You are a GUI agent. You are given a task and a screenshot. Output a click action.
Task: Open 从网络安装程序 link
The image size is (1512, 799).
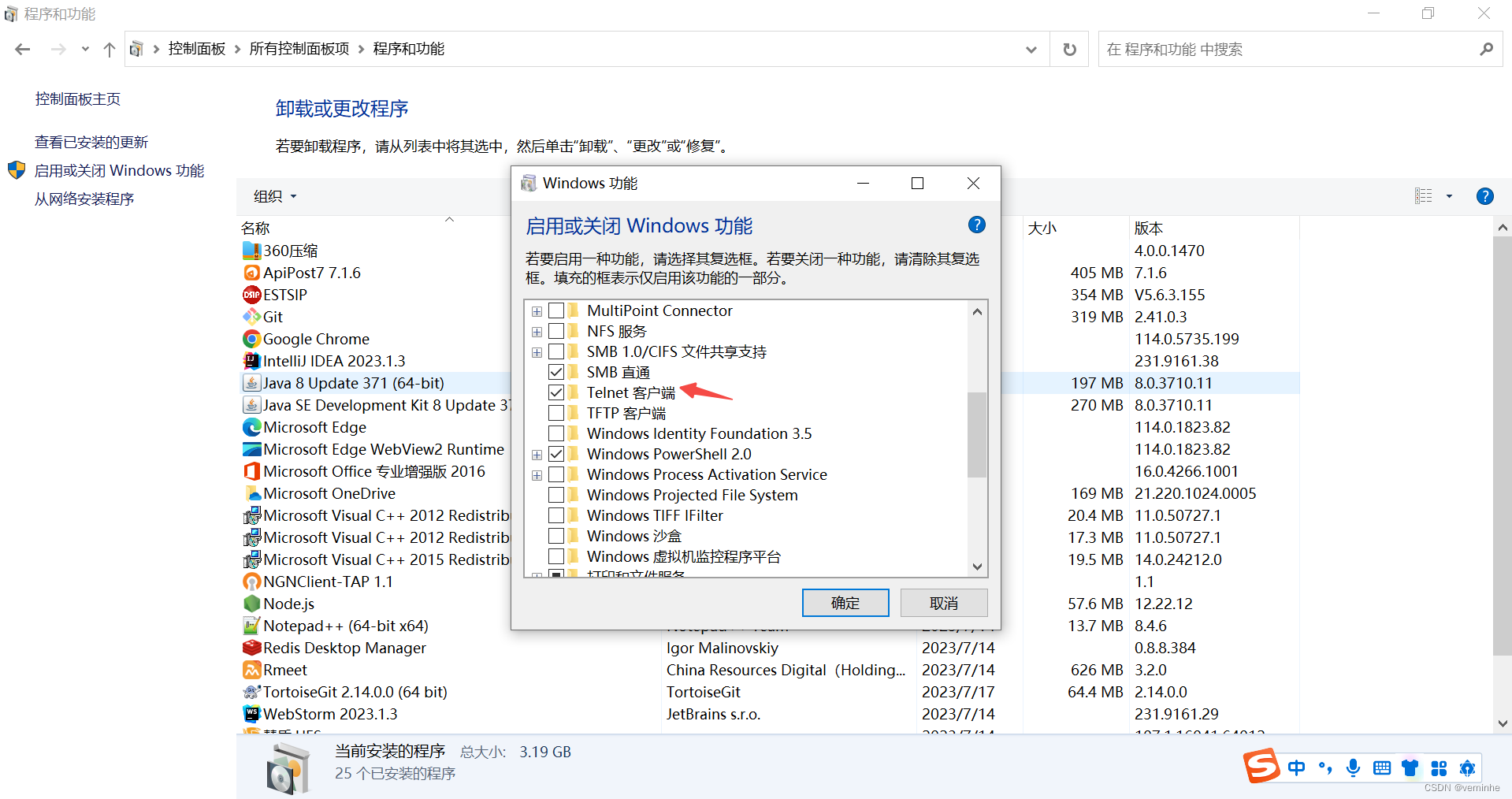click(x=84, y=199)
